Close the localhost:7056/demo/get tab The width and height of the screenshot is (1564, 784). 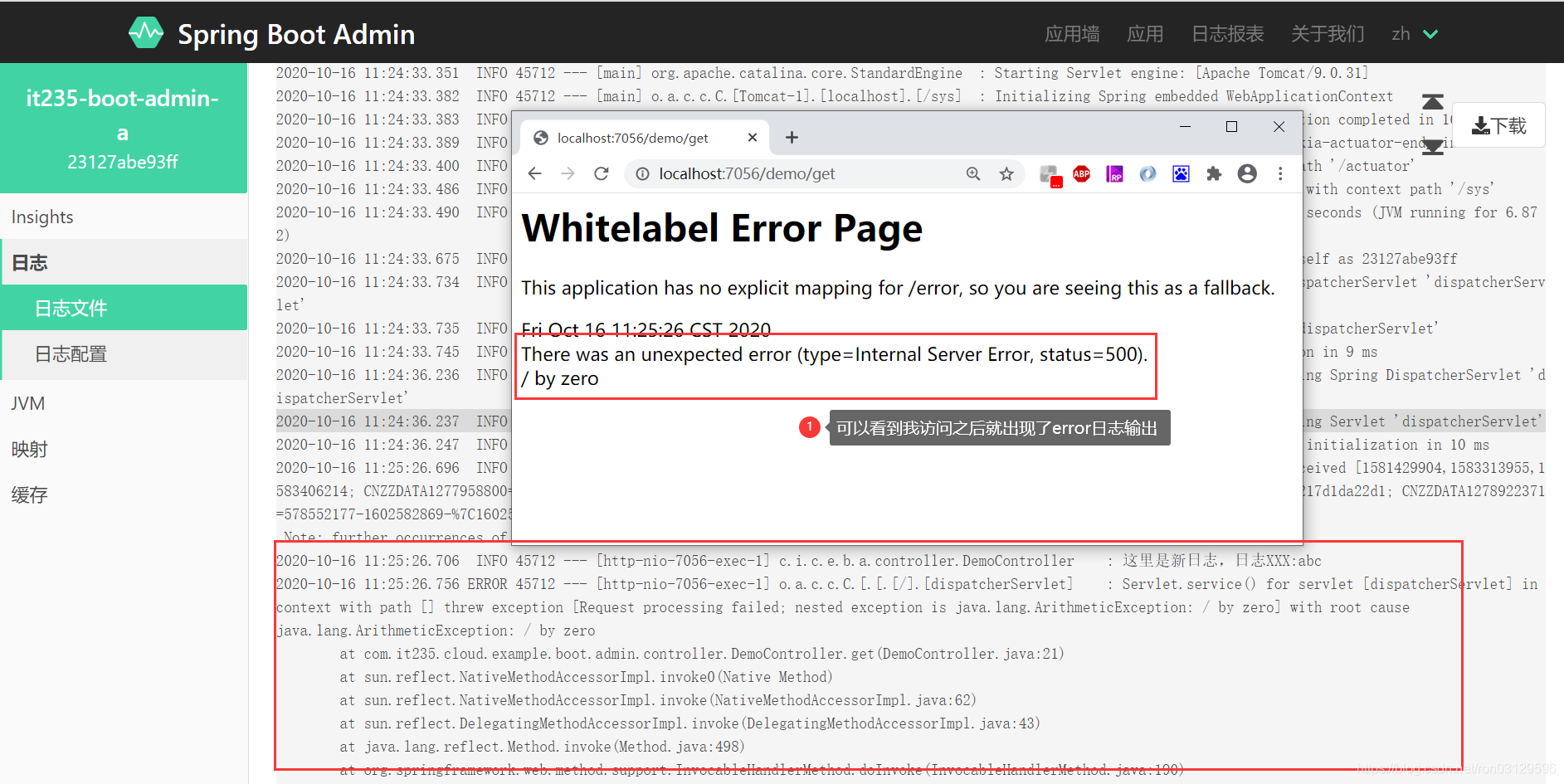click(752, 138)
